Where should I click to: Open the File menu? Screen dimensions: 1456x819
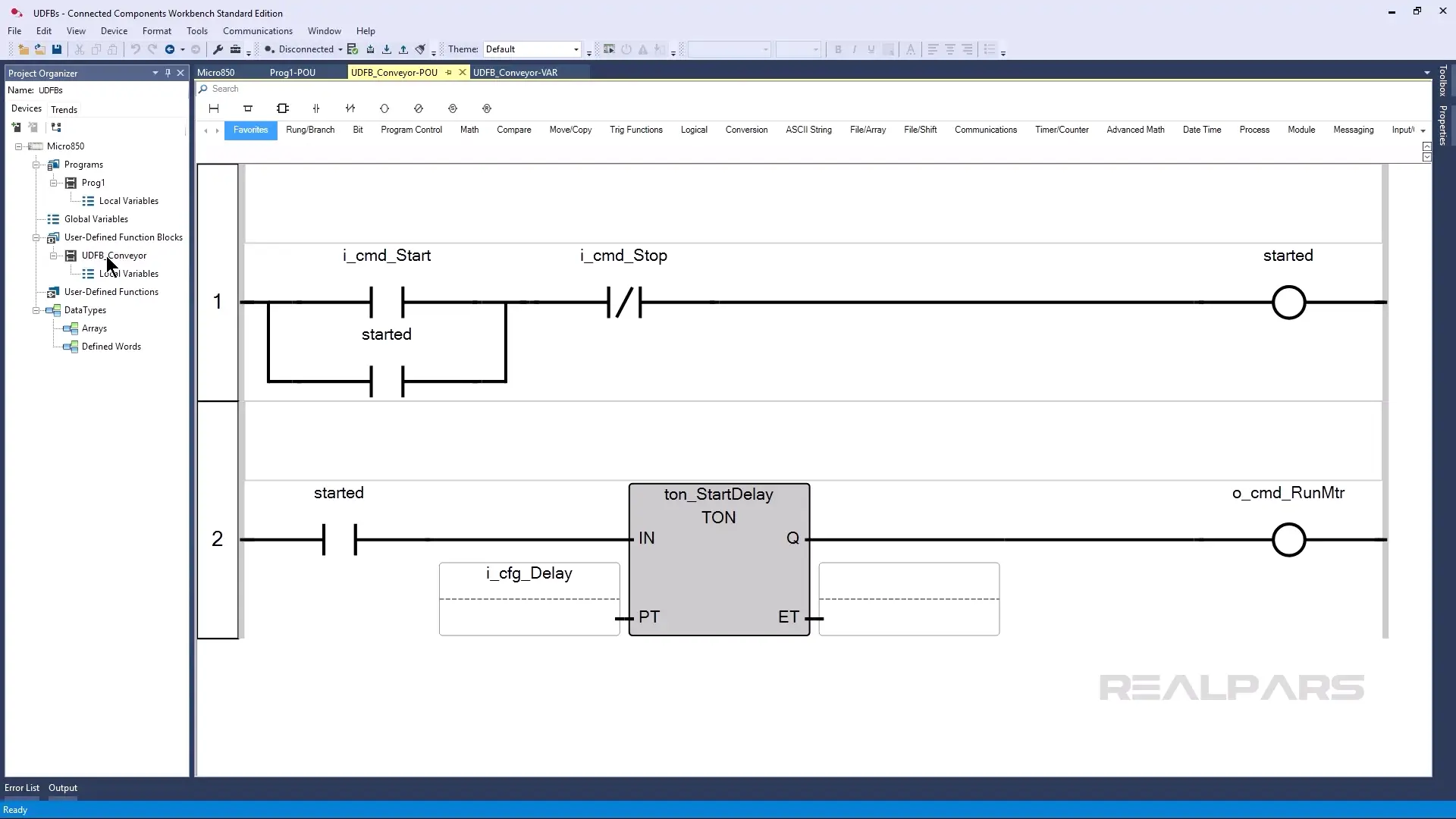click(x=14, y=31)
